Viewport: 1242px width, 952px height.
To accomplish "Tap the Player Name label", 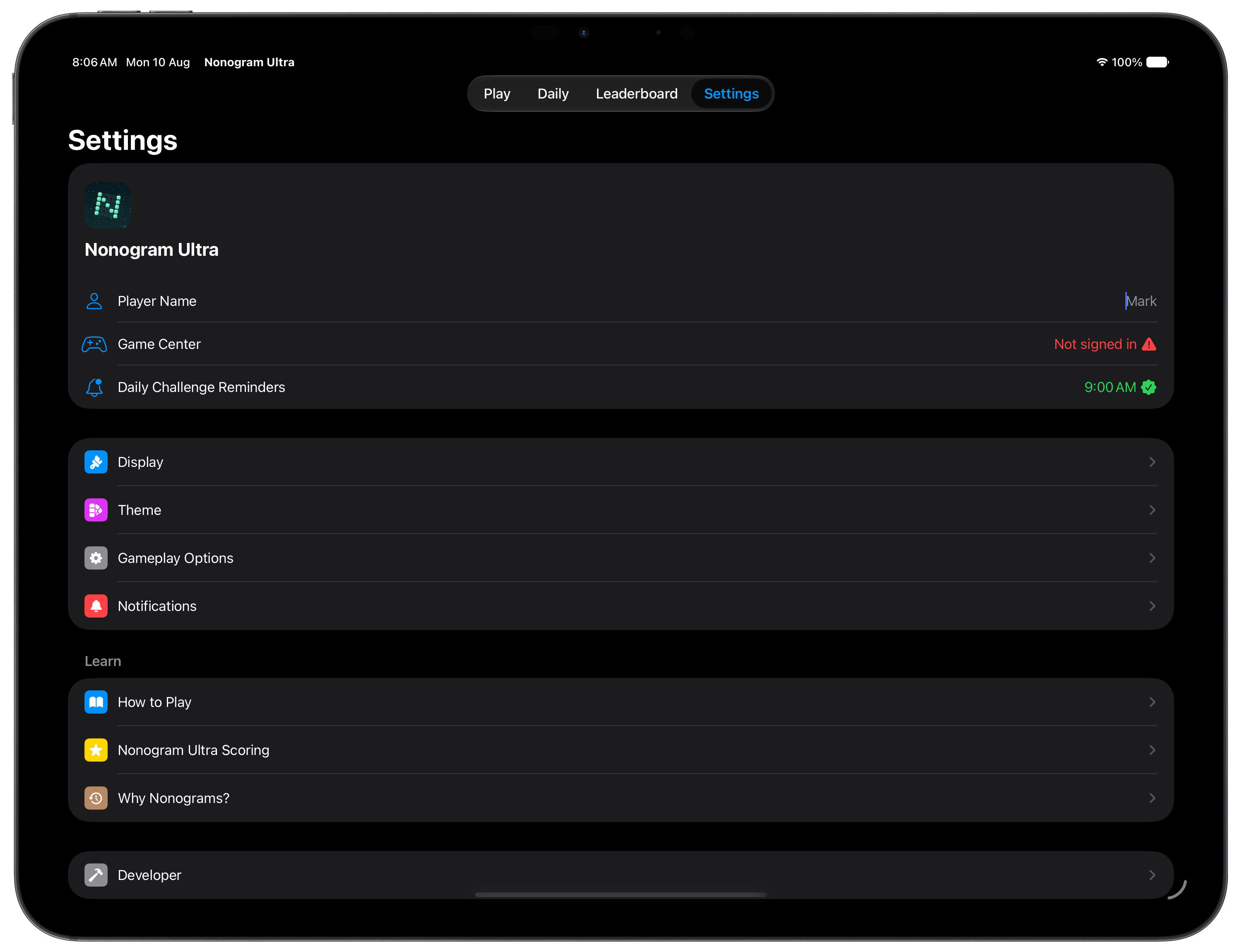I will pos(157,301).
